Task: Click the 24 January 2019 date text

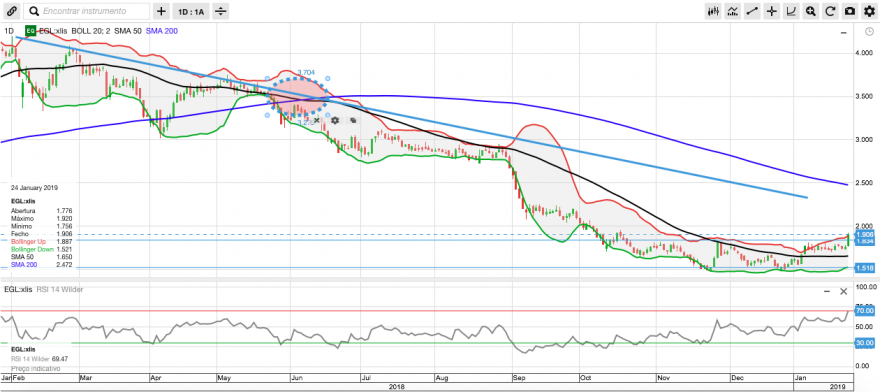Action: click(34, 188)
